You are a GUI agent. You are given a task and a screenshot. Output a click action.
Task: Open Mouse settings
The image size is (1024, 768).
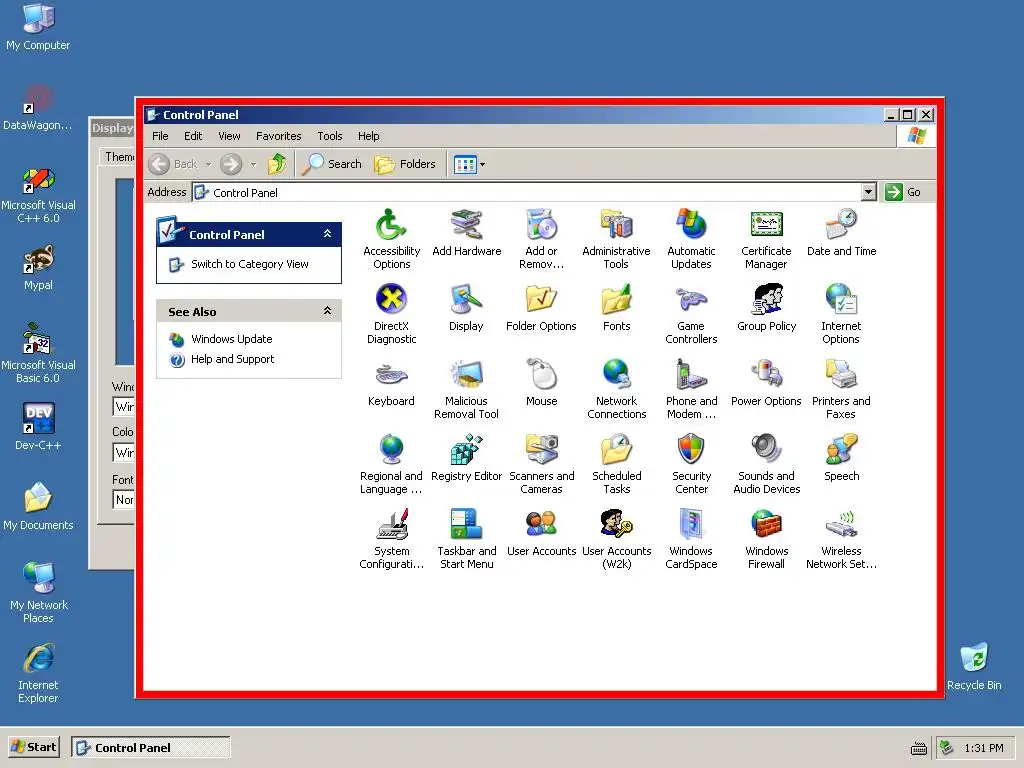pos(541,383)
